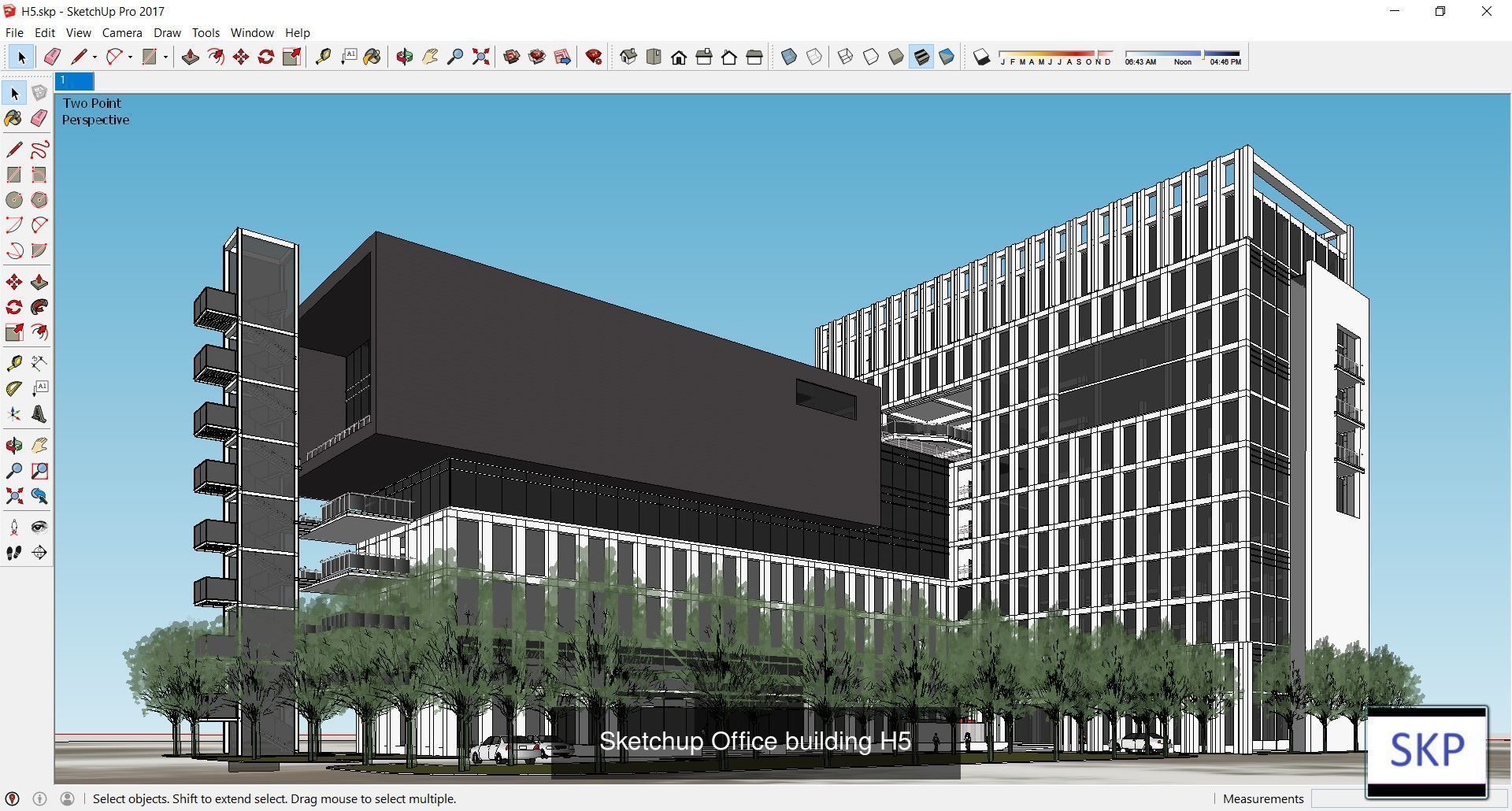Viewport: 1512px width, 811px height.
Task: Select the Rectangle shapes tool in top toolbar
Action: (x=149, y=57)
